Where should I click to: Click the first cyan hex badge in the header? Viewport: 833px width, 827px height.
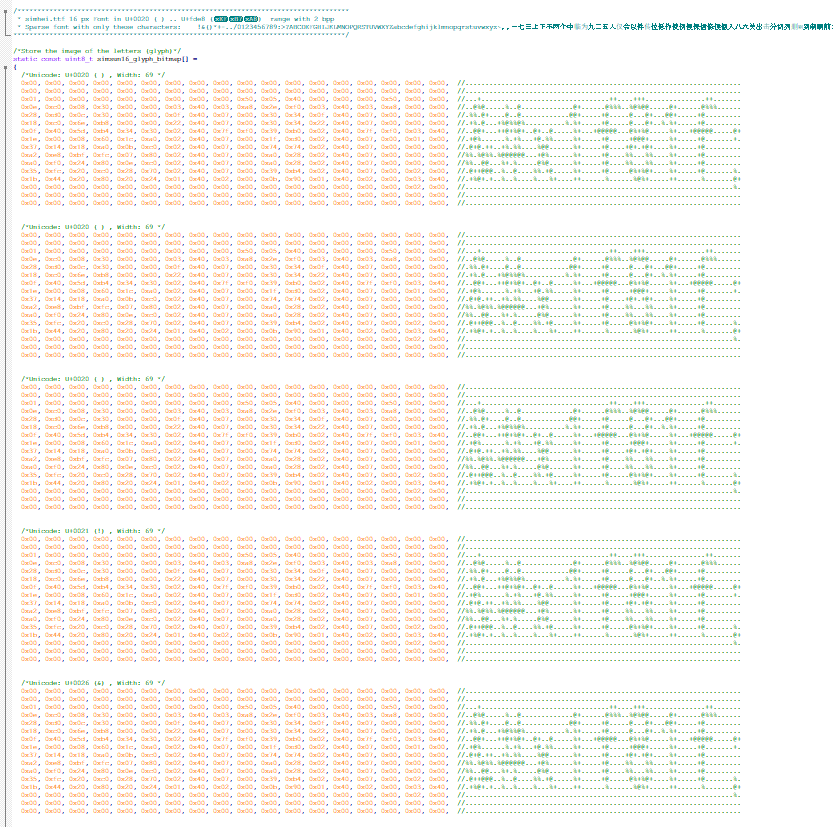tap(220, 17)
